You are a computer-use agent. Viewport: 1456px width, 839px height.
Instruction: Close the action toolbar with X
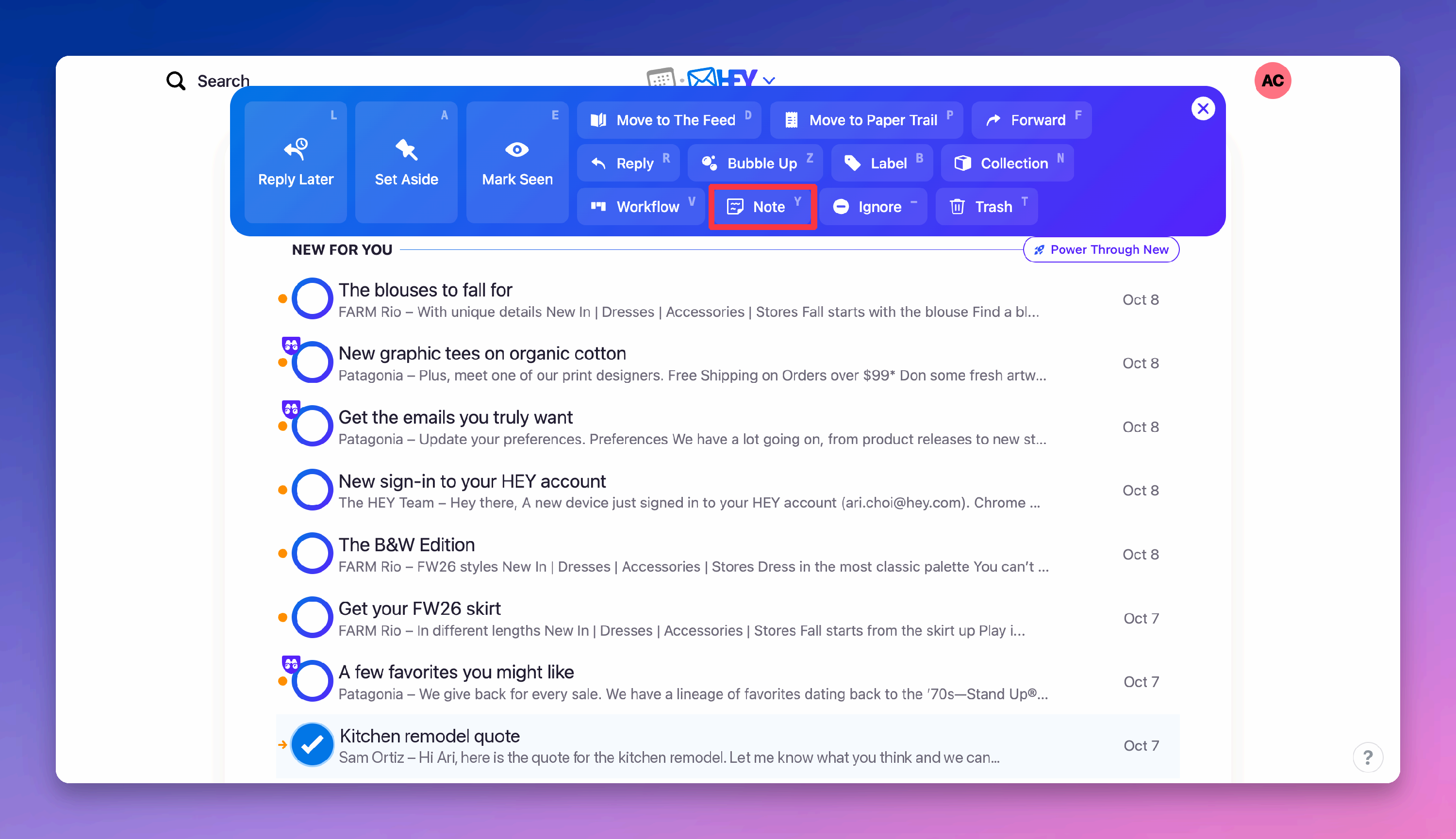pyautogui.click(x=1203, y=108)
